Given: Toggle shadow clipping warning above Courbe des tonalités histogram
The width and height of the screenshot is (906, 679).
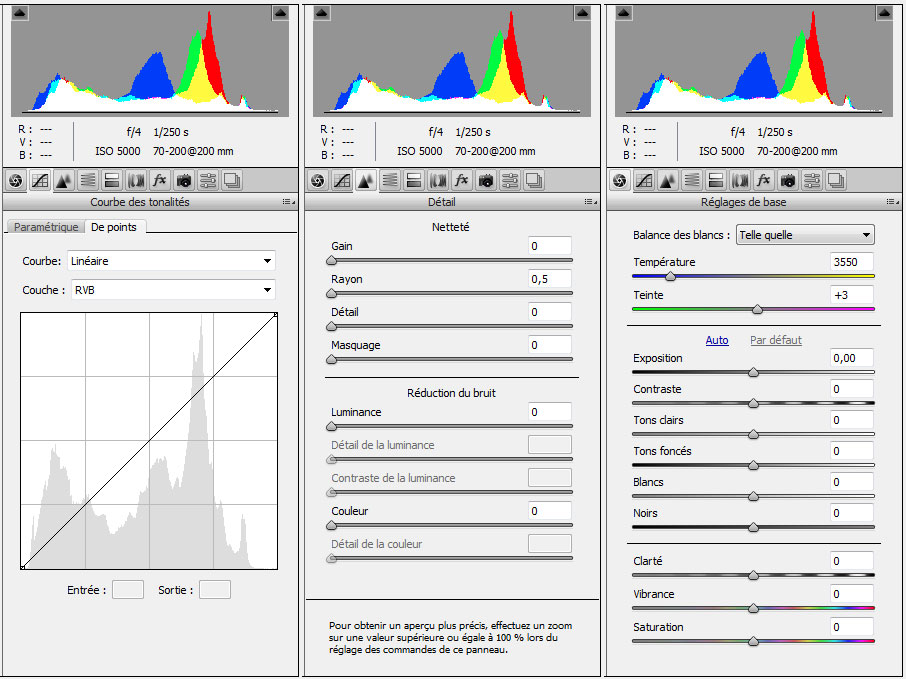Looking at the screenshot, I should click(20, 13).
